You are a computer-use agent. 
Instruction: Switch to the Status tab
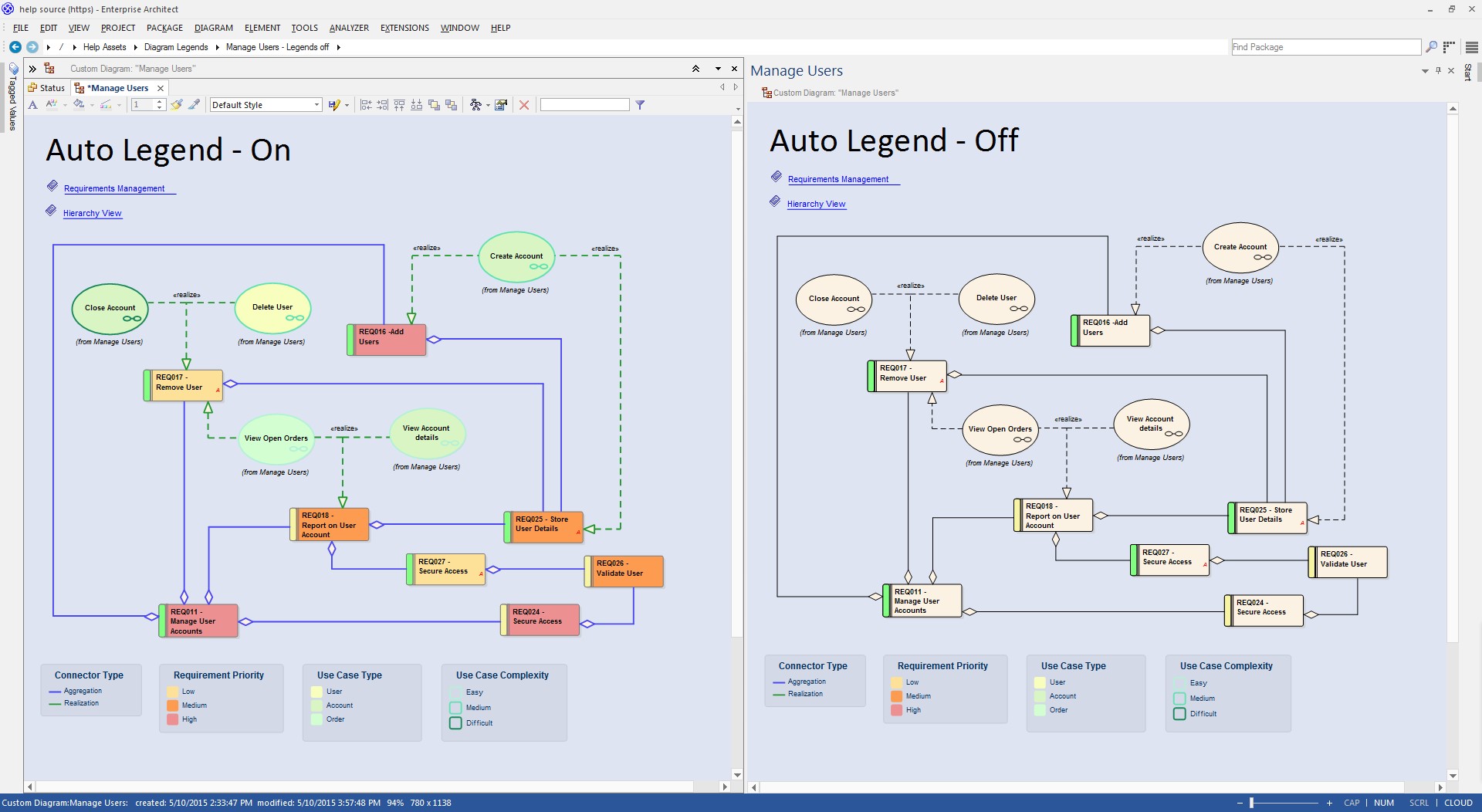point(46,88)
